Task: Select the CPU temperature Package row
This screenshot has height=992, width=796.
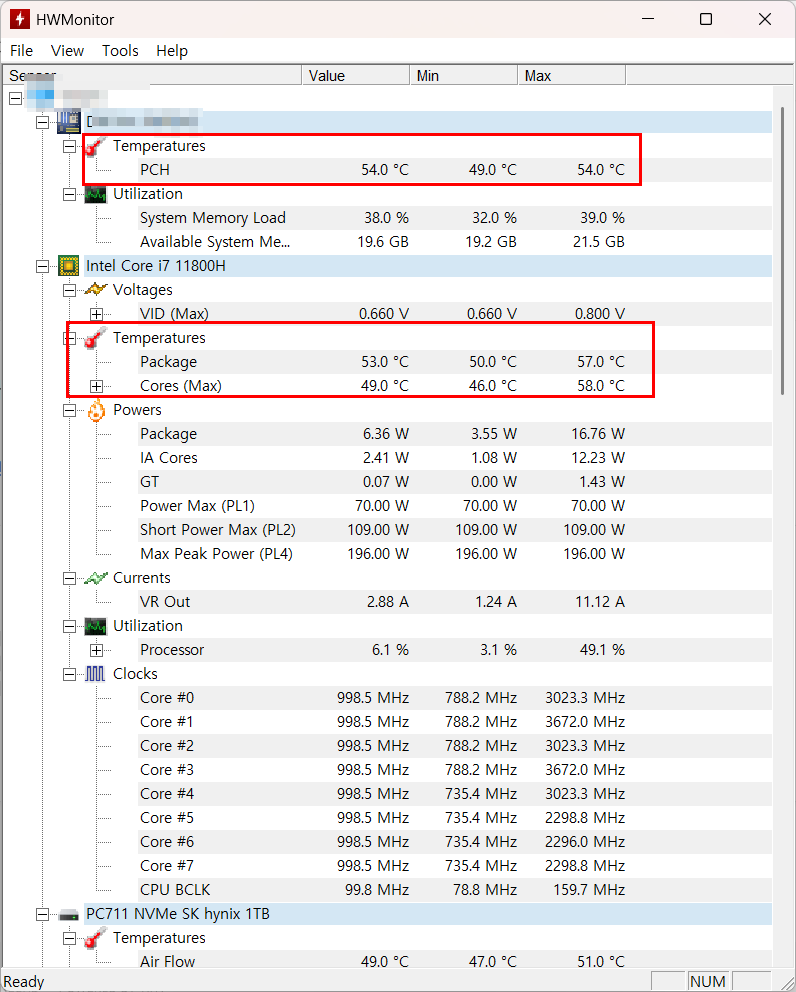Action: click(x=454, y=362)
